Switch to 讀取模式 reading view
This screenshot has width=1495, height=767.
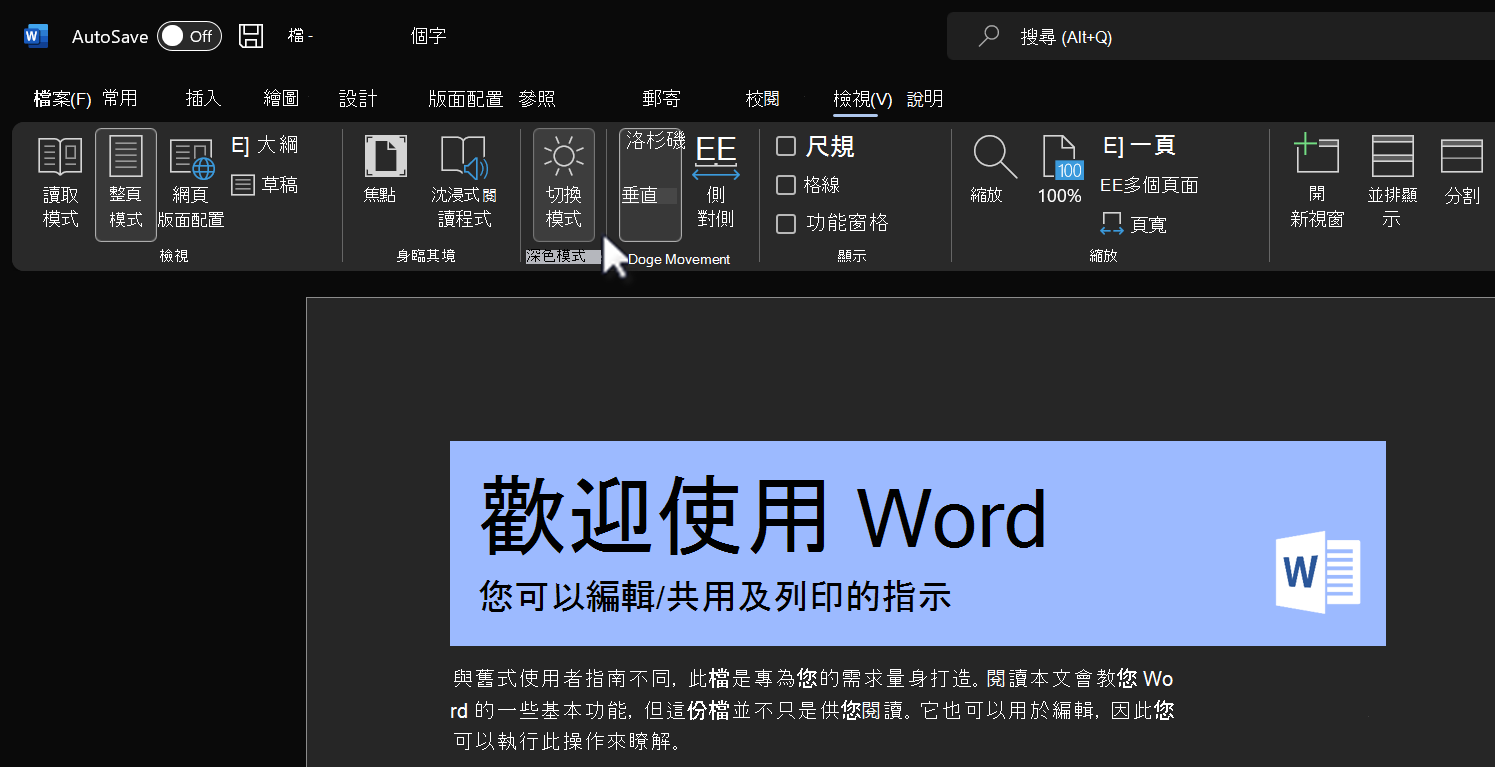point(60,184)
